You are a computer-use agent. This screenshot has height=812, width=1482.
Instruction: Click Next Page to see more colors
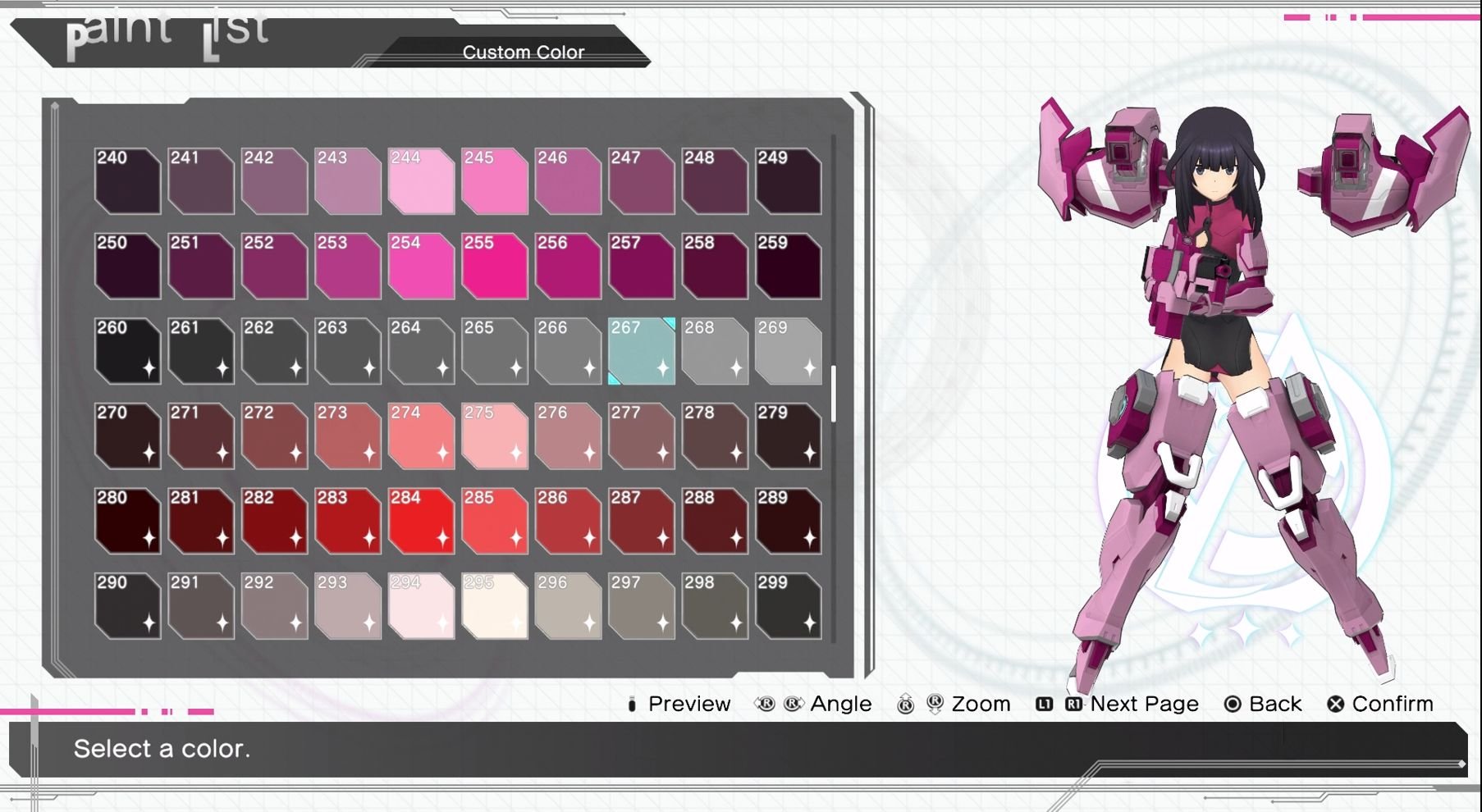[1142, 704]
